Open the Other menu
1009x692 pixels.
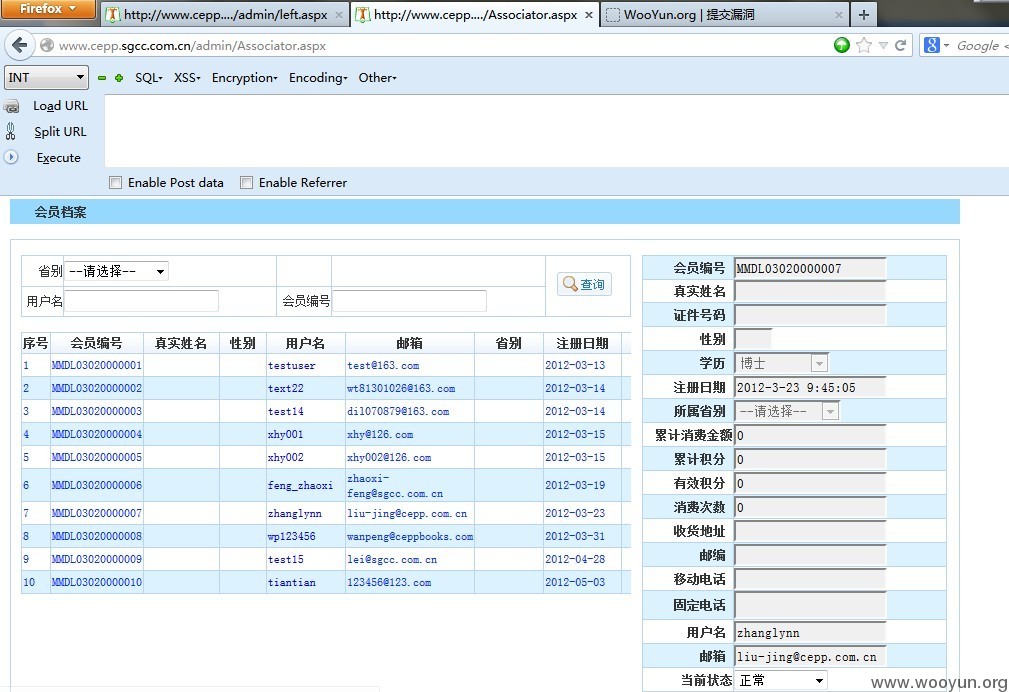377,78
